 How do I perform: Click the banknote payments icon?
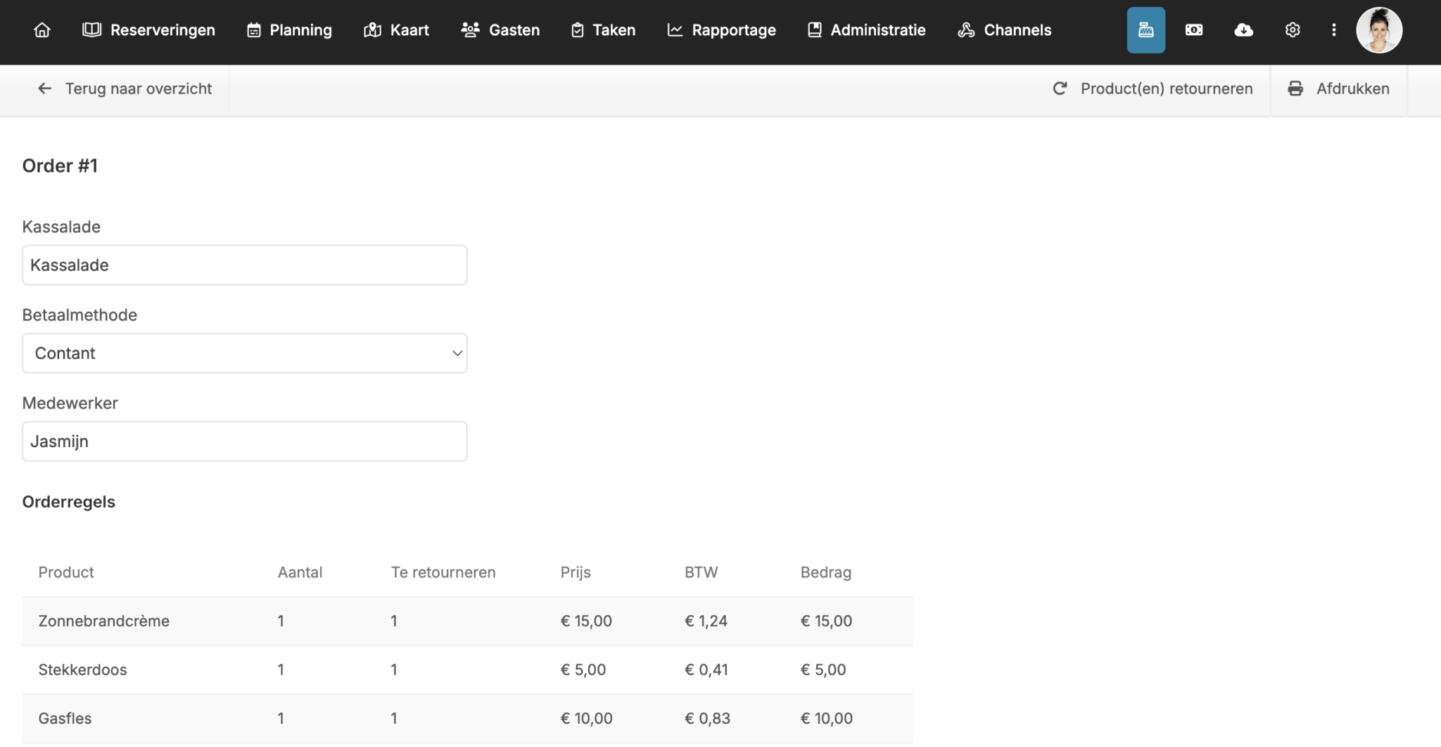click(x=1194, y=30)
